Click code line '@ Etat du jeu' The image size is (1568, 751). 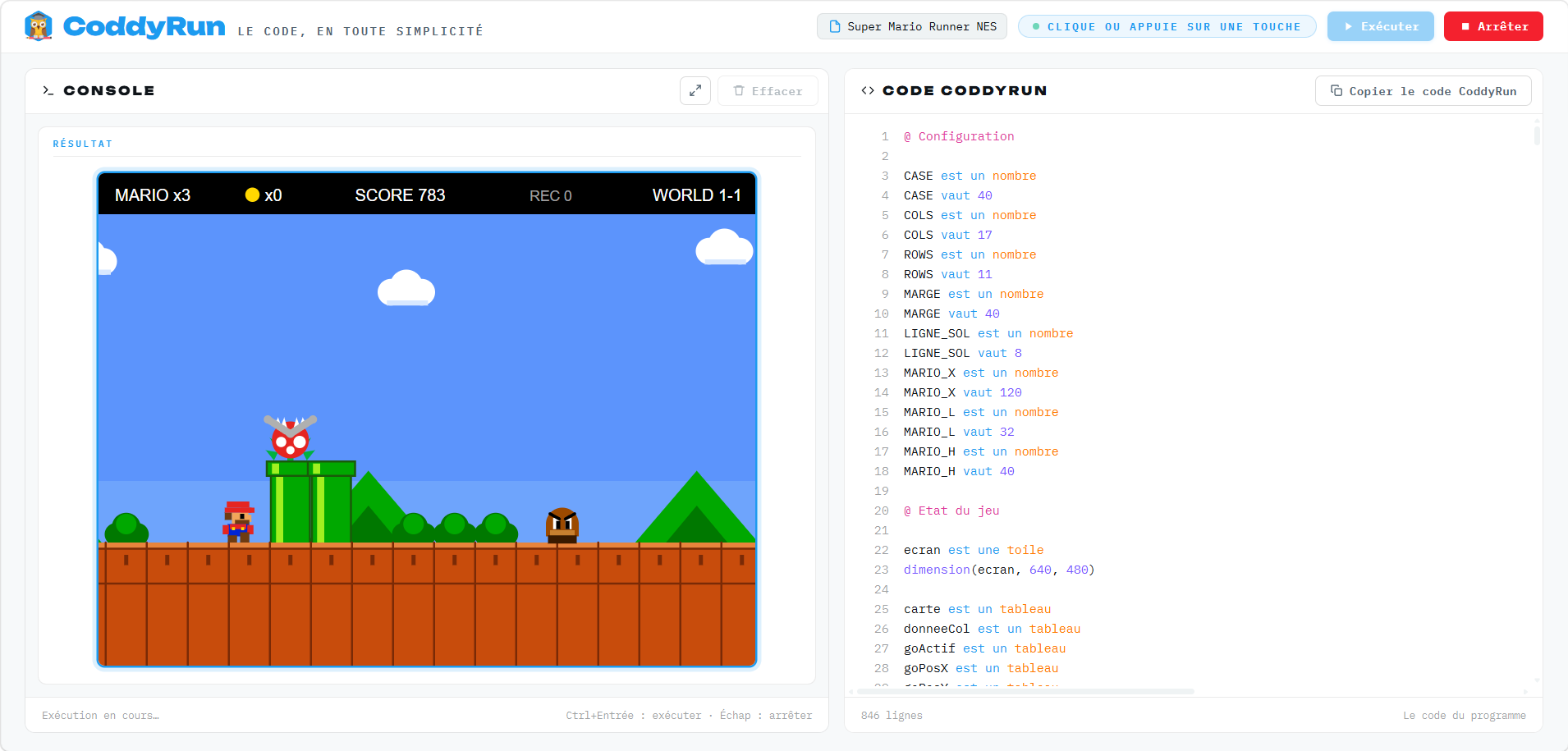coord(951,511)
